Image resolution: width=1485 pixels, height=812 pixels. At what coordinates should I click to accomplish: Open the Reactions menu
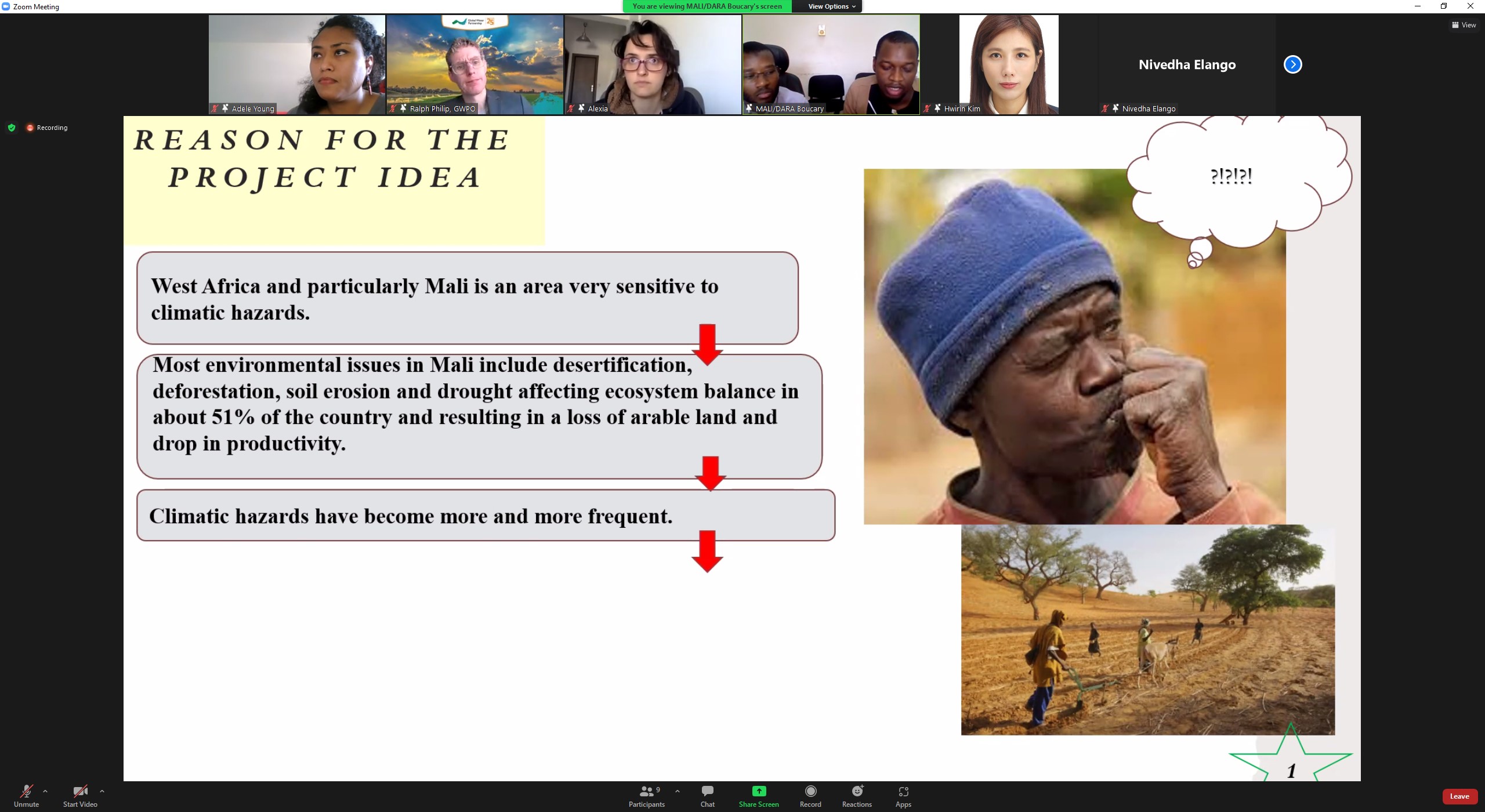click(x=857, y=796)
